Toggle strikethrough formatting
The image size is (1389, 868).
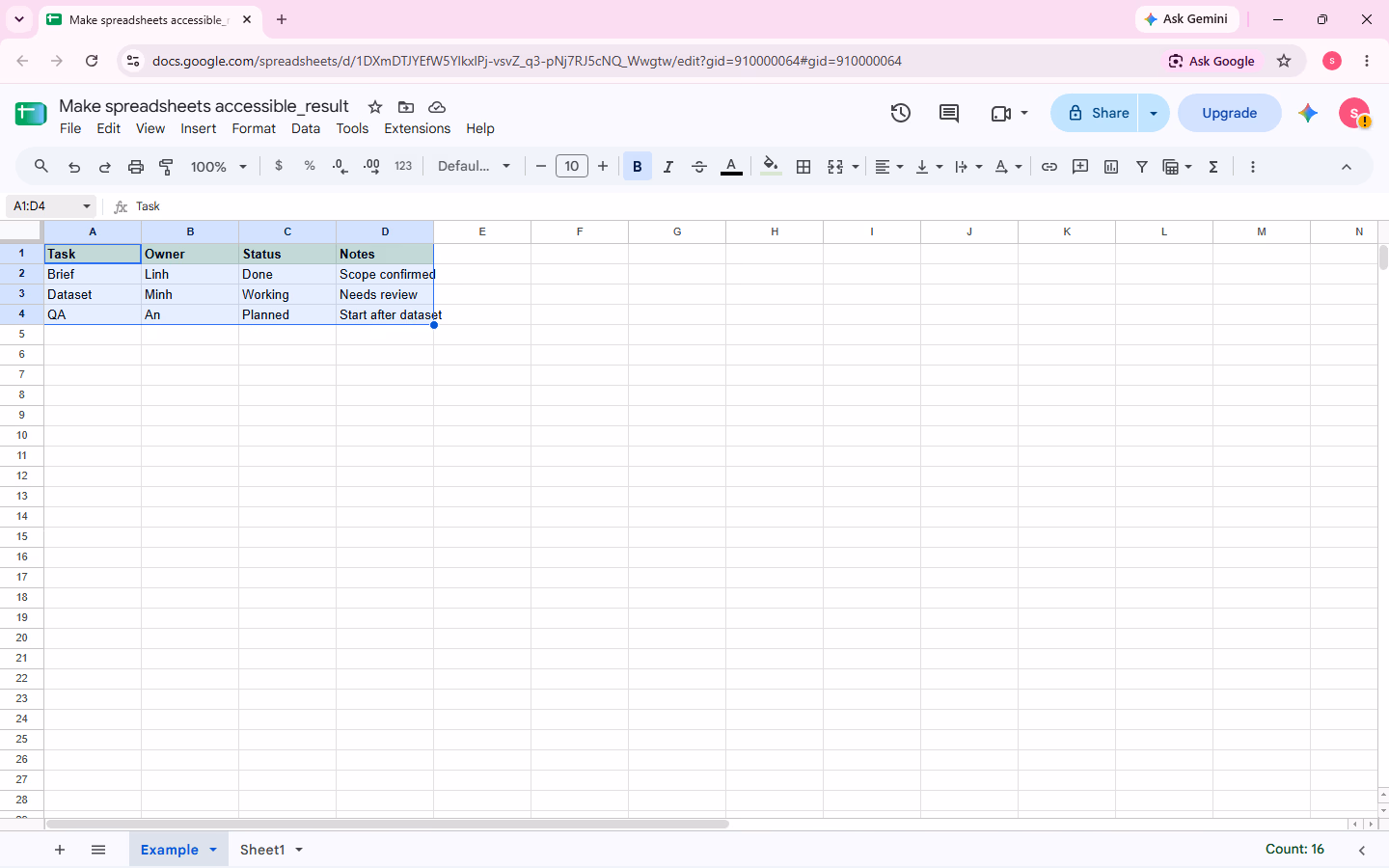click(x=699, y=167)
